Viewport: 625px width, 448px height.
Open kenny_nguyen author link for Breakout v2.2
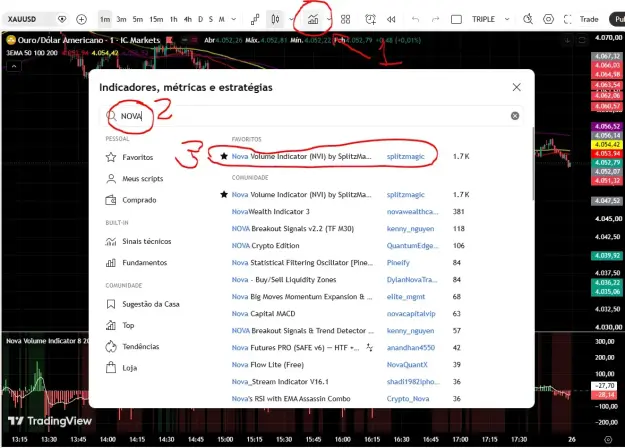point(410,229)
